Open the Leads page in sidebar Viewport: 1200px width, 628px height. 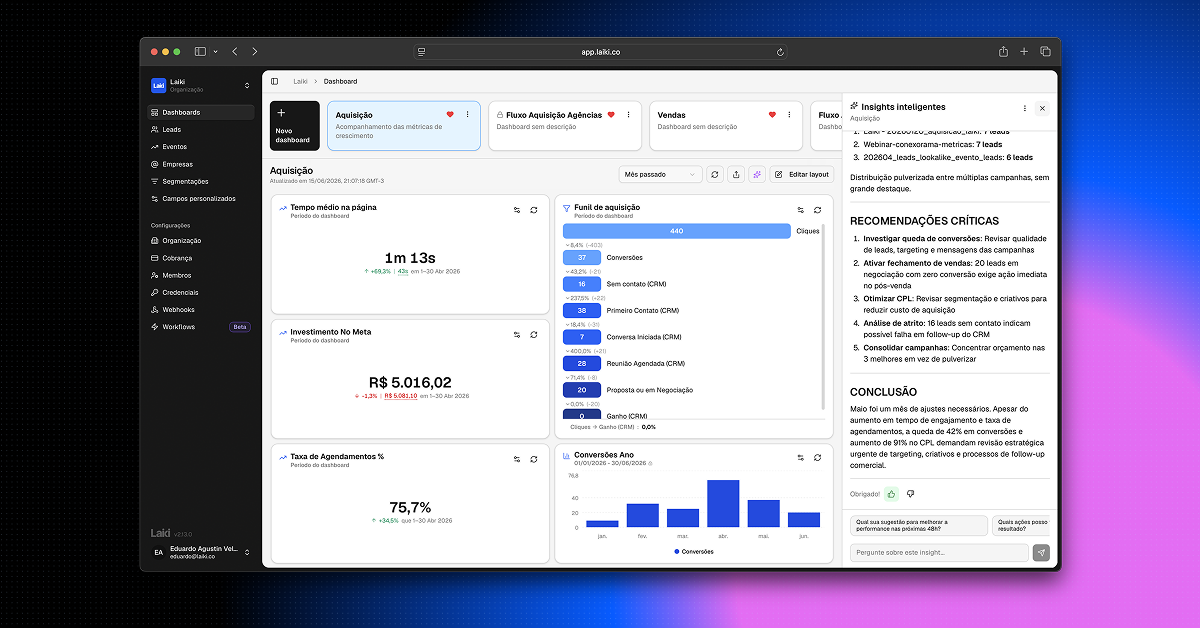[200, 129]
